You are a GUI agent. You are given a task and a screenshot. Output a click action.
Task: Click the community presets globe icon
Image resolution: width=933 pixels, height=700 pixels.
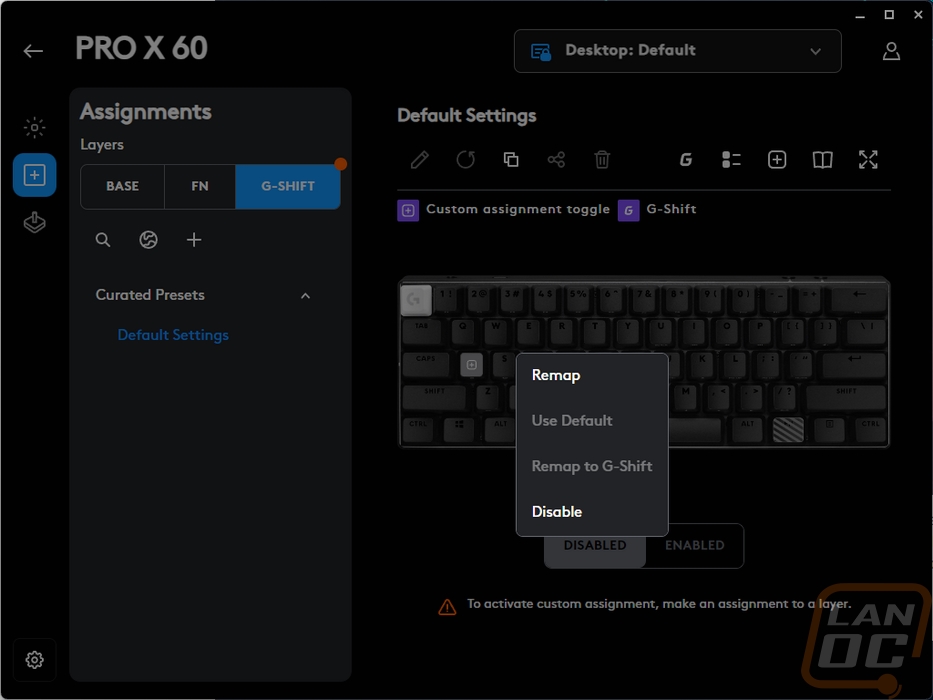pyautogui.click(x=148, y=240)
